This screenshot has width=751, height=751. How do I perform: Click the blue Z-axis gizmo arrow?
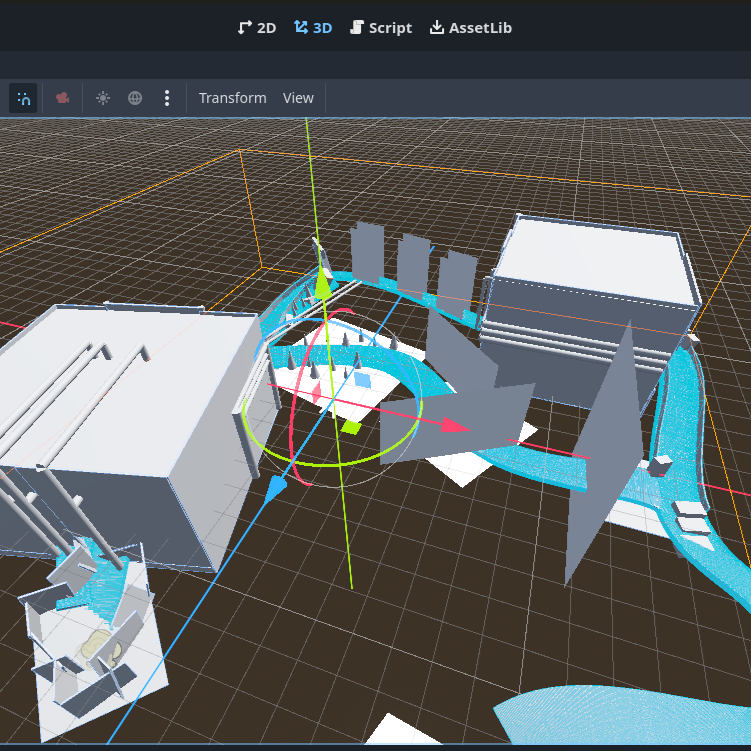pos(277,487)
